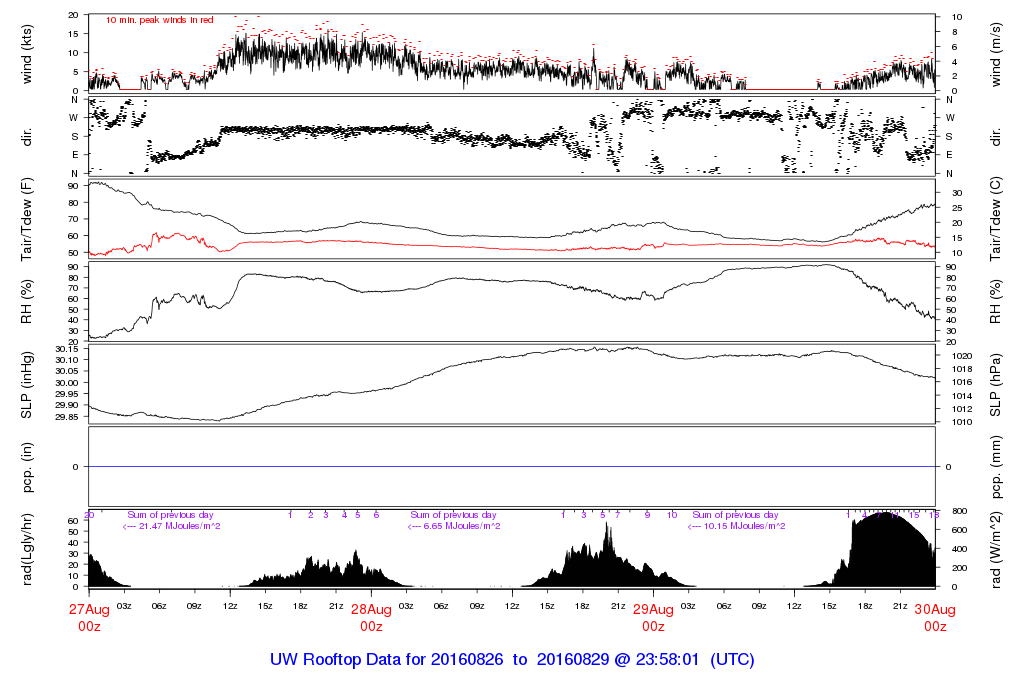Click the '28Aug' date label
The image size is (1024, 700).
(x=372, y=610)
